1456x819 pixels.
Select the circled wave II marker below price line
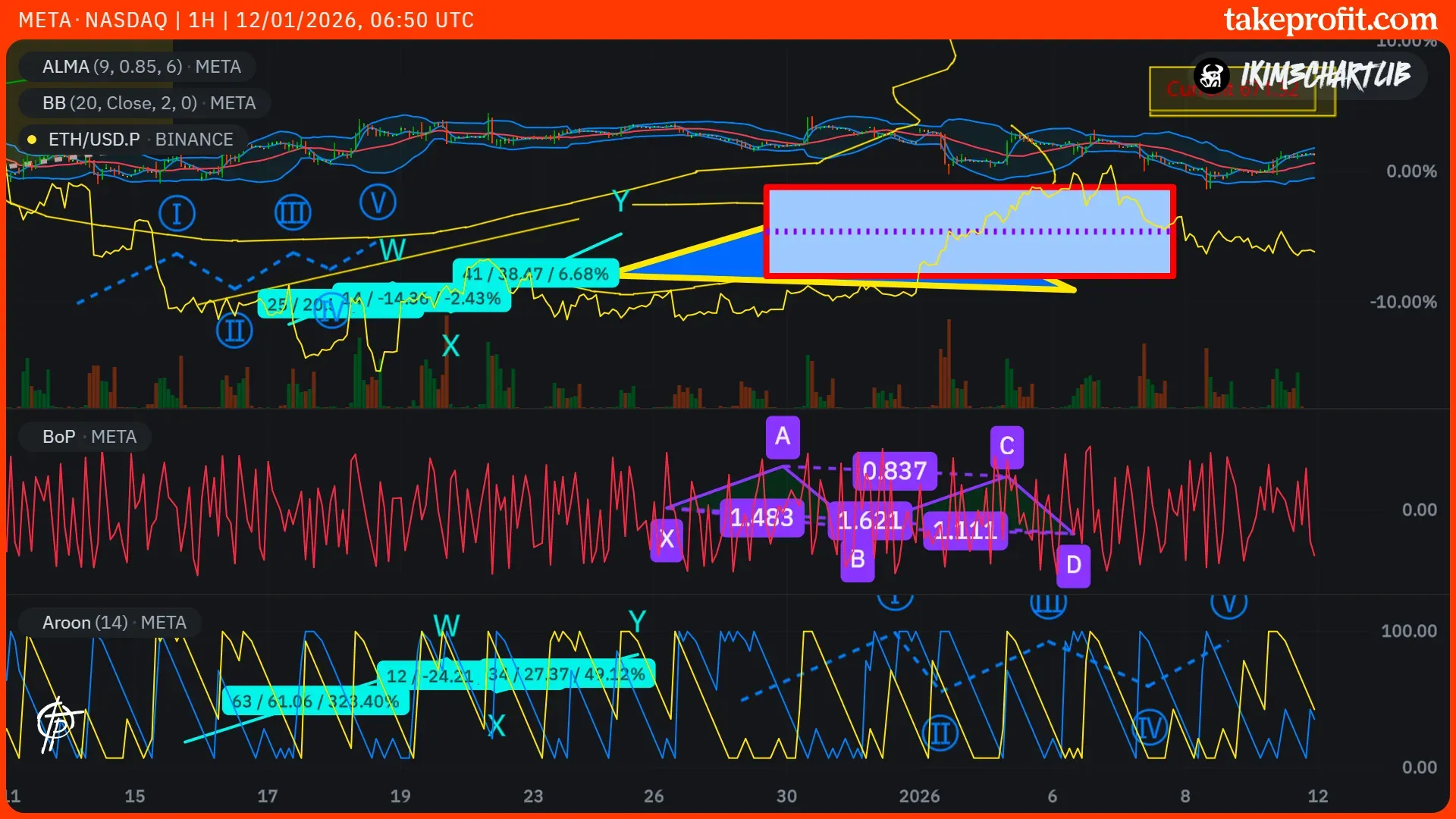pyautogui.click(x=234, y=331)
